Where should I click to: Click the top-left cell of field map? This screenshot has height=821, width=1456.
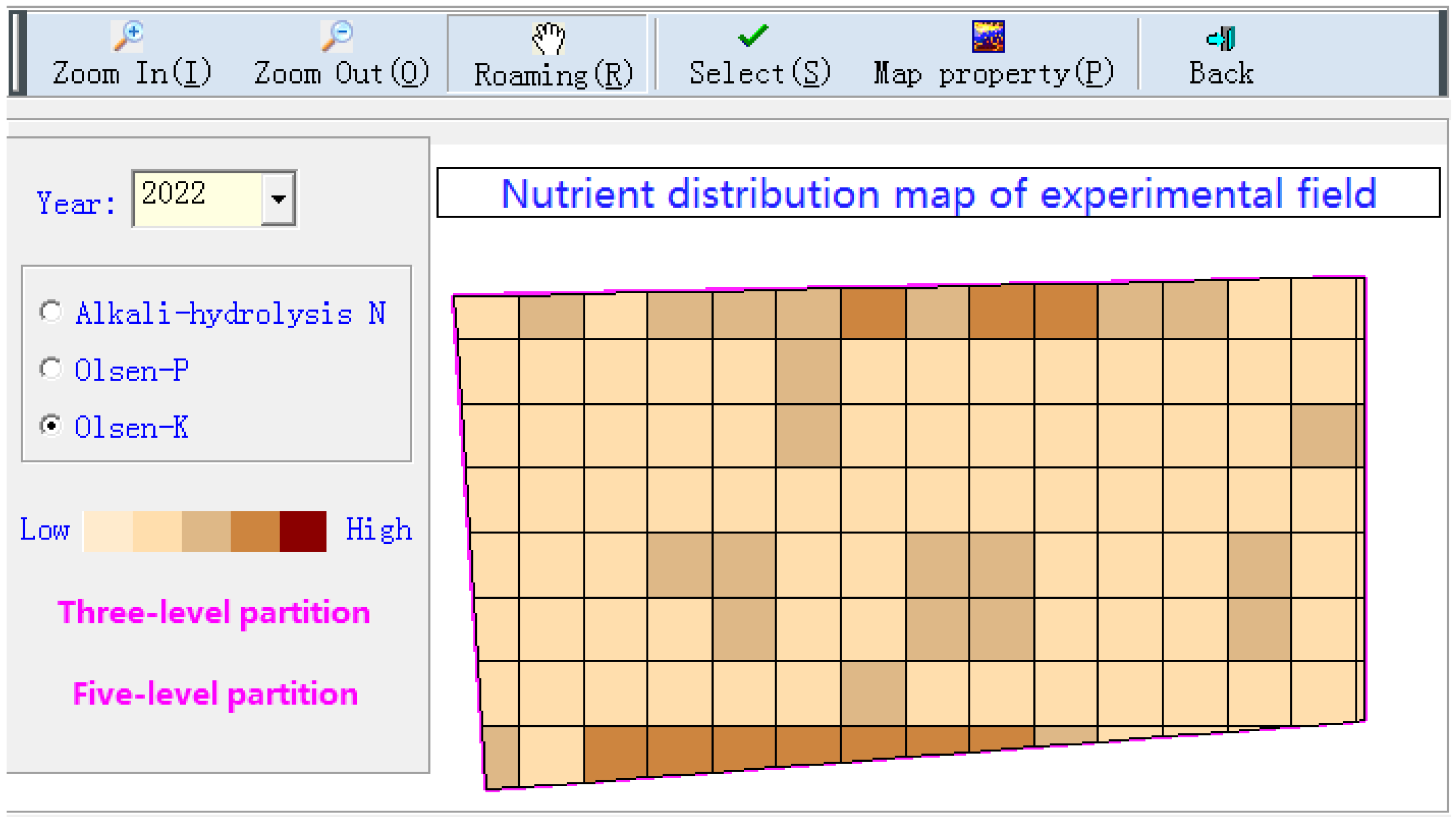[x=487, y=318]
